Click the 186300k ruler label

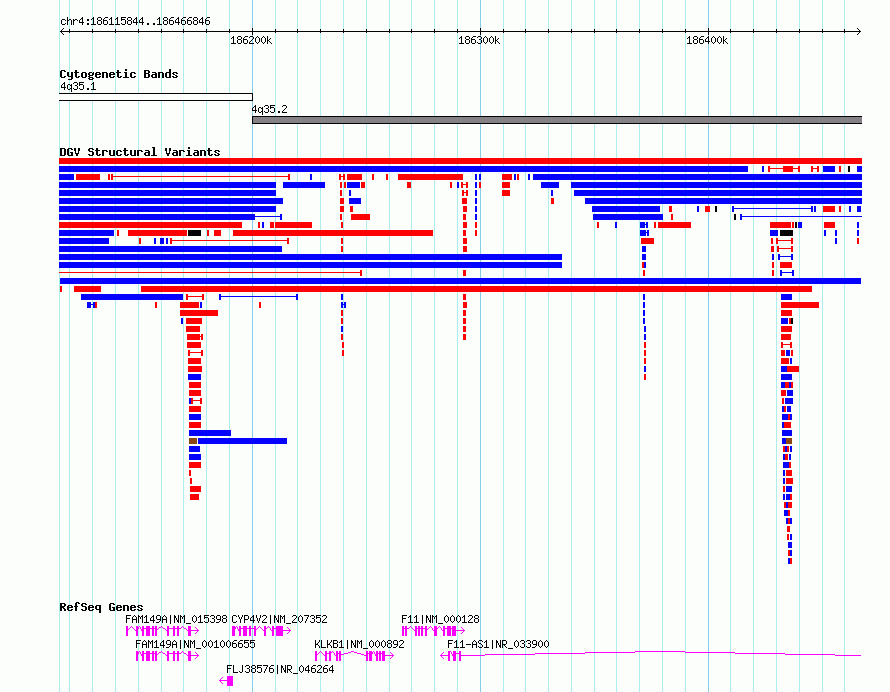pyautogui.click(x=479, y=40)
